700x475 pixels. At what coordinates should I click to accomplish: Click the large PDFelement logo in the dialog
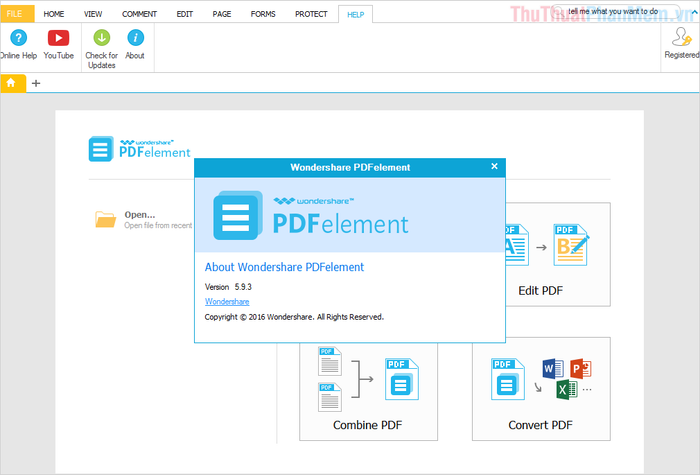311,215
